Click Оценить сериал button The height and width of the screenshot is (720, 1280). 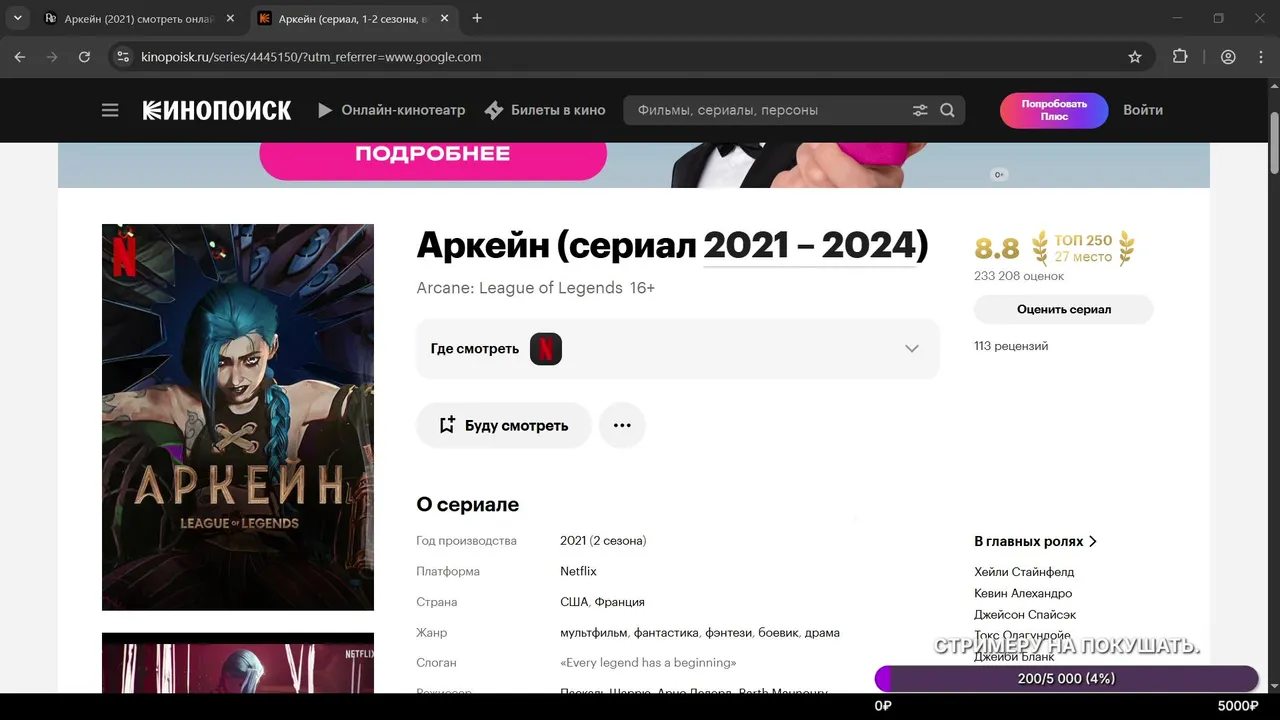click(x=1064, y=309)
